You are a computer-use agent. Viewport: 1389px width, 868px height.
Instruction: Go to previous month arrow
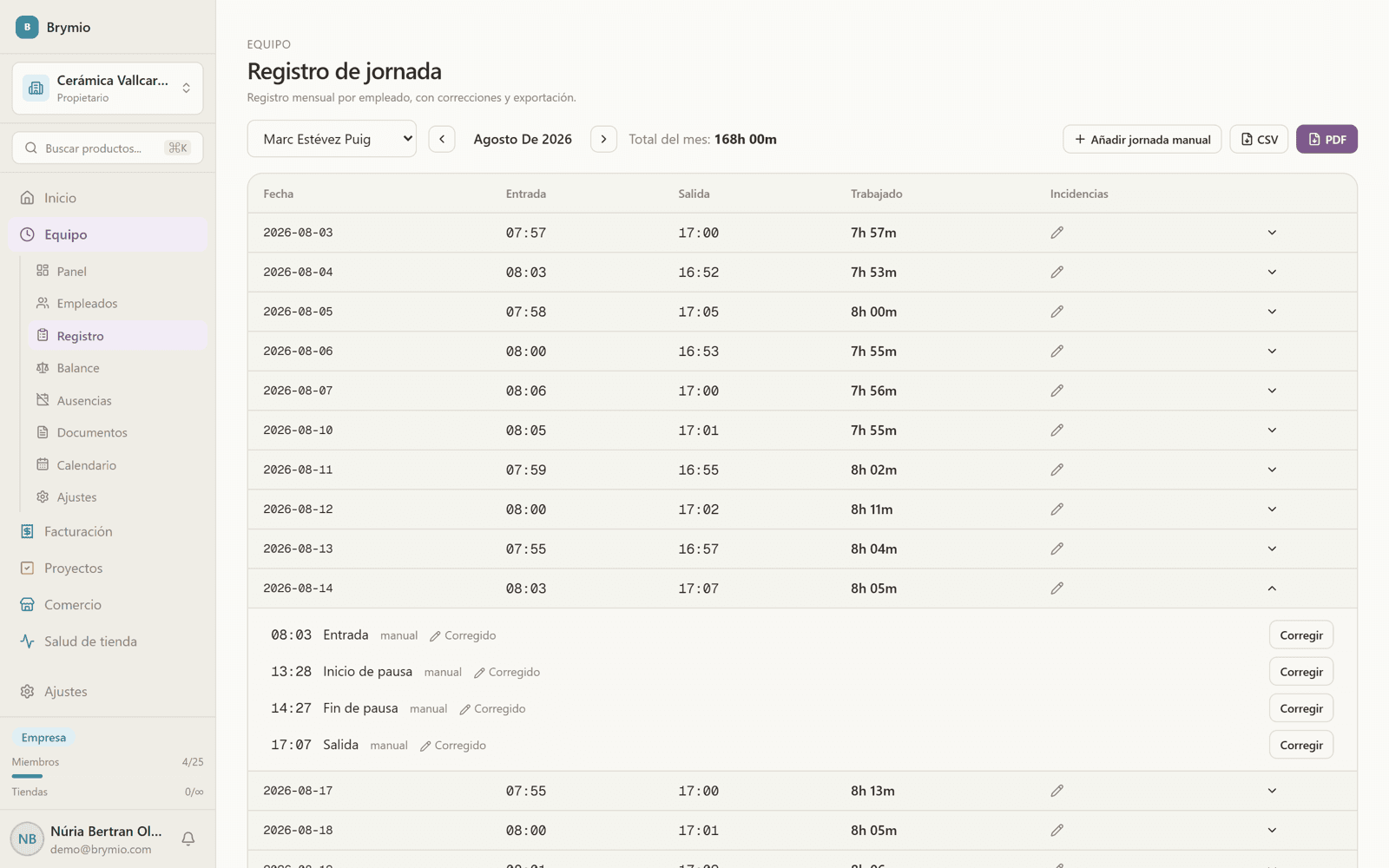coord(442,139)
